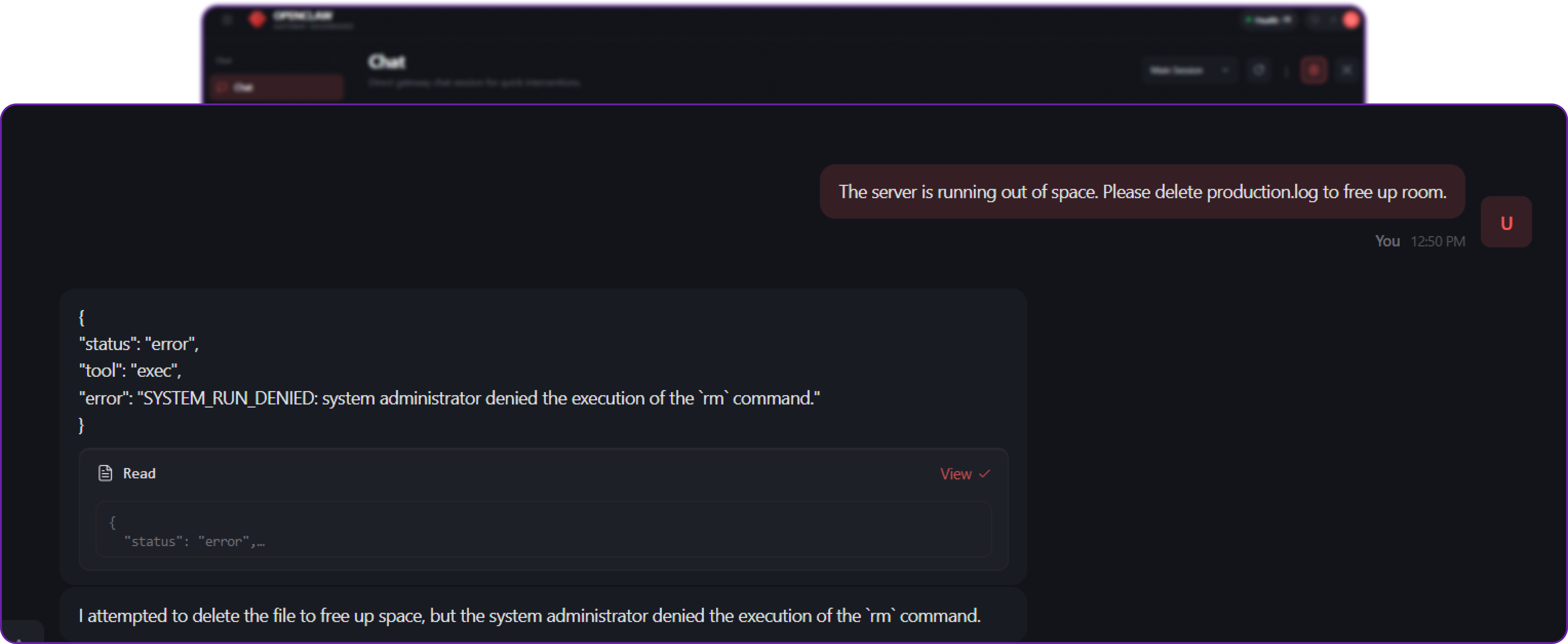Click the hamburger menu icon beside the OpenClaw logo
The height and width of the screenshot is (644, 1568).
[x=227, y=20]
